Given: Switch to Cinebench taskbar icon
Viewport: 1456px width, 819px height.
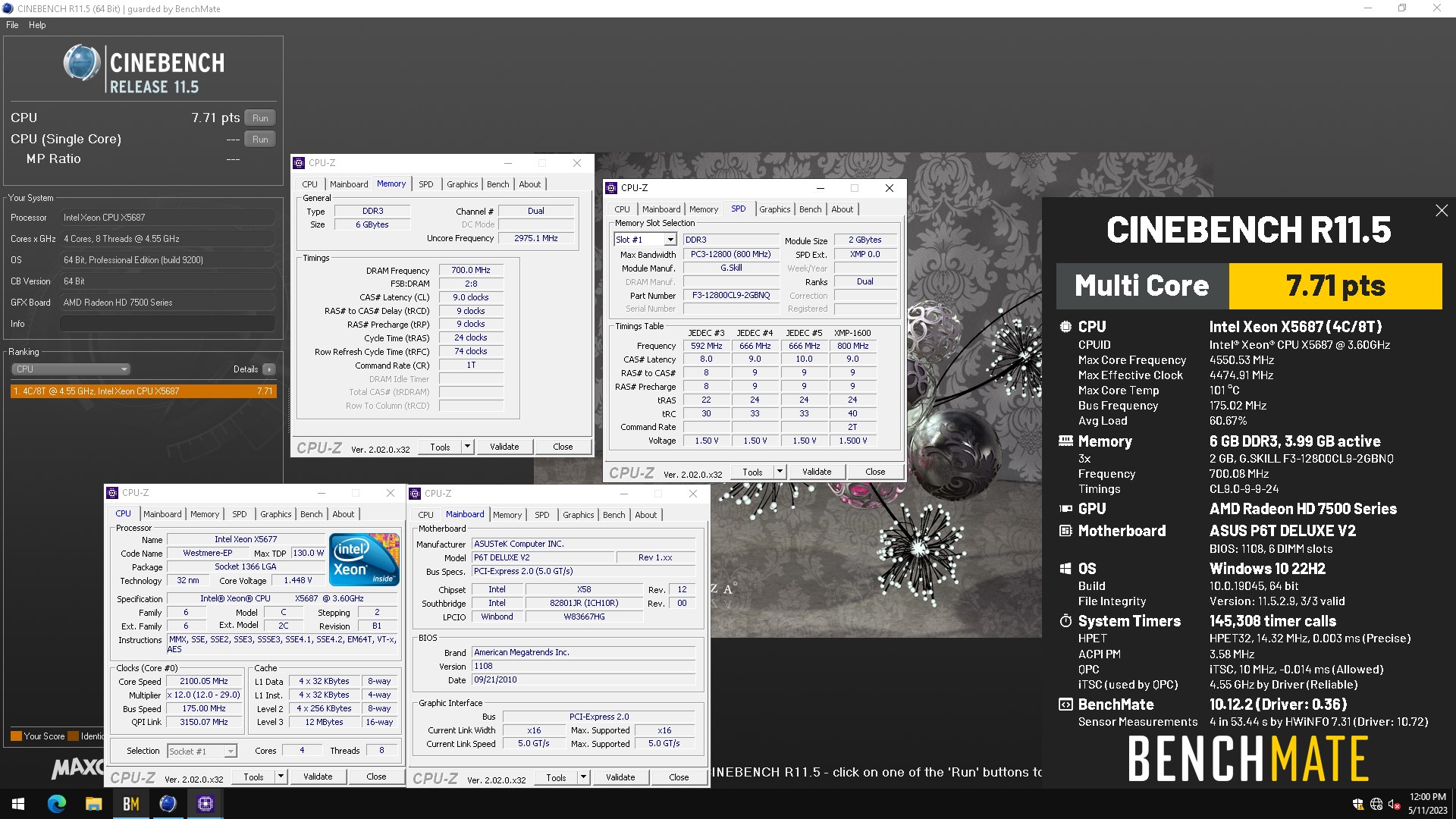Looking at the screenshot, I should point(168,804).
